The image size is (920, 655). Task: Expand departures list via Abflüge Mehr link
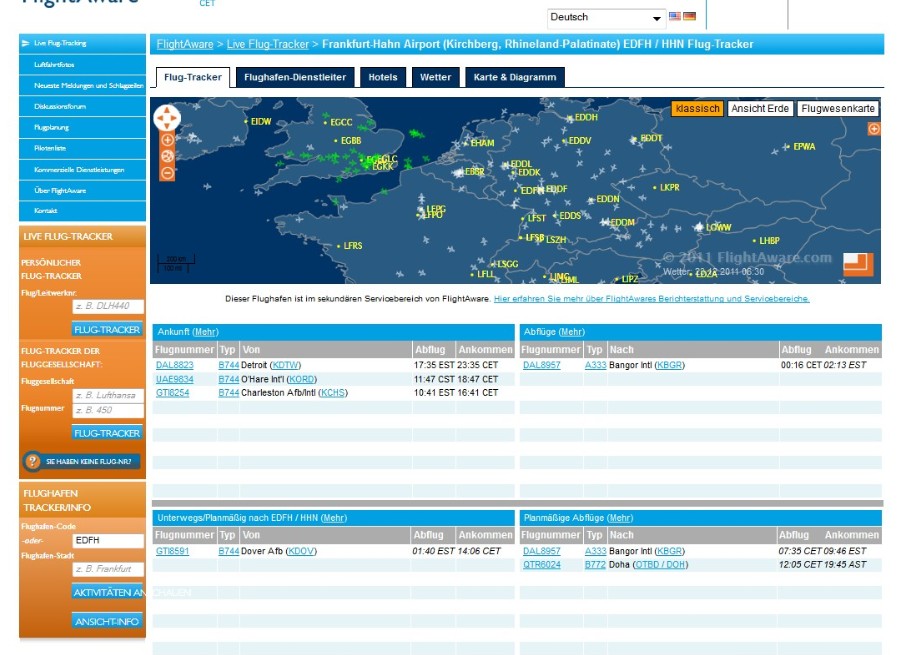[x=572, y=332]
